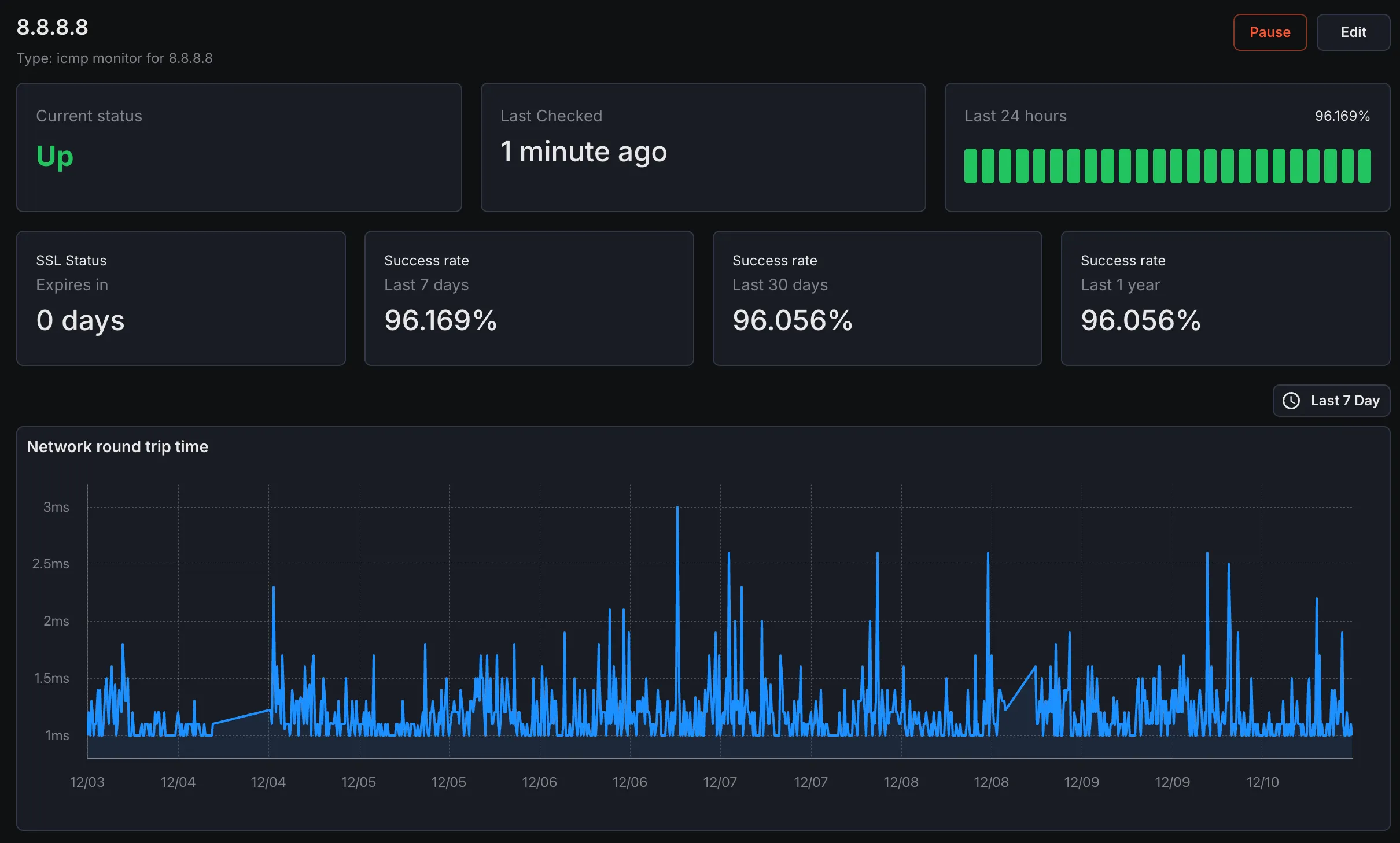The height and width of the screenshot is (843, 1400).
Task: Open the Last 7 Day range dropdown
Action: point(1331,401)
